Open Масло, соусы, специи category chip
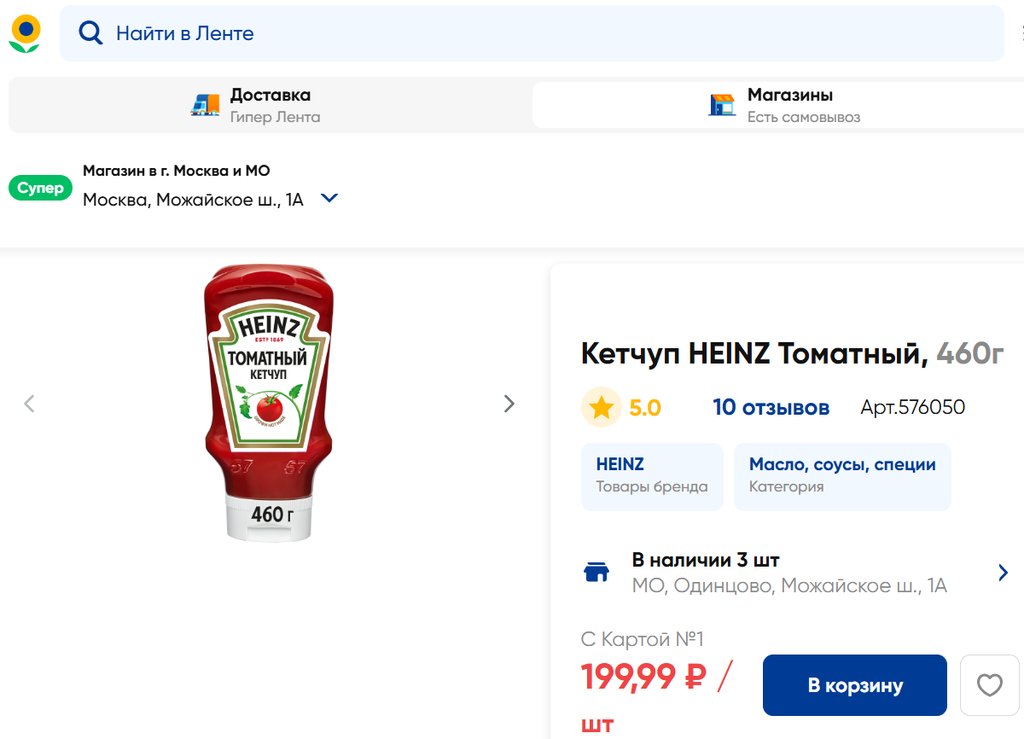Screen dimensions: 1024x739 pyautogui.click(x=842, y=476)
